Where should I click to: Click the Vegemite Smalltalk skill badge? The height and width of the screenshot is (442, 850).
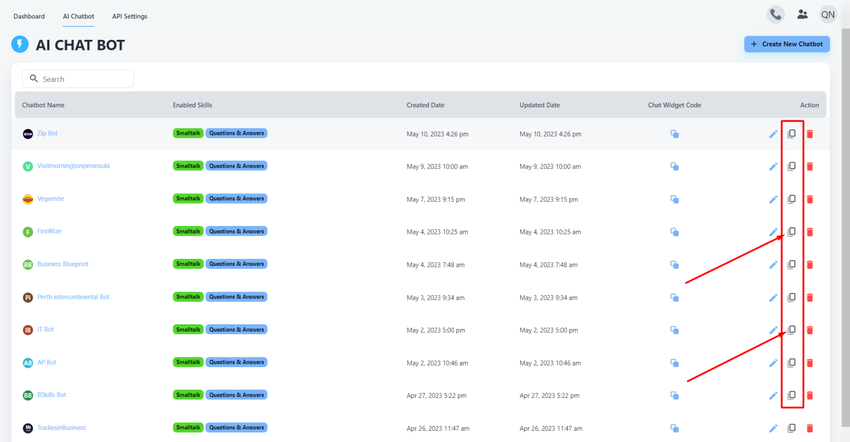coord(188,199)
